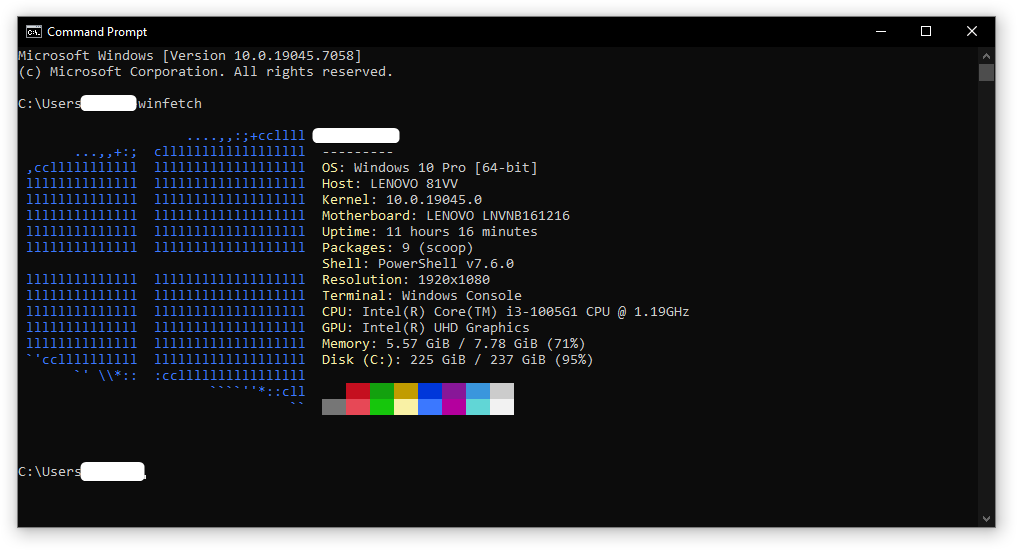
Task: Click the 'Packages: 9 (scoop)' line
Action: click(x=398, y=248)
